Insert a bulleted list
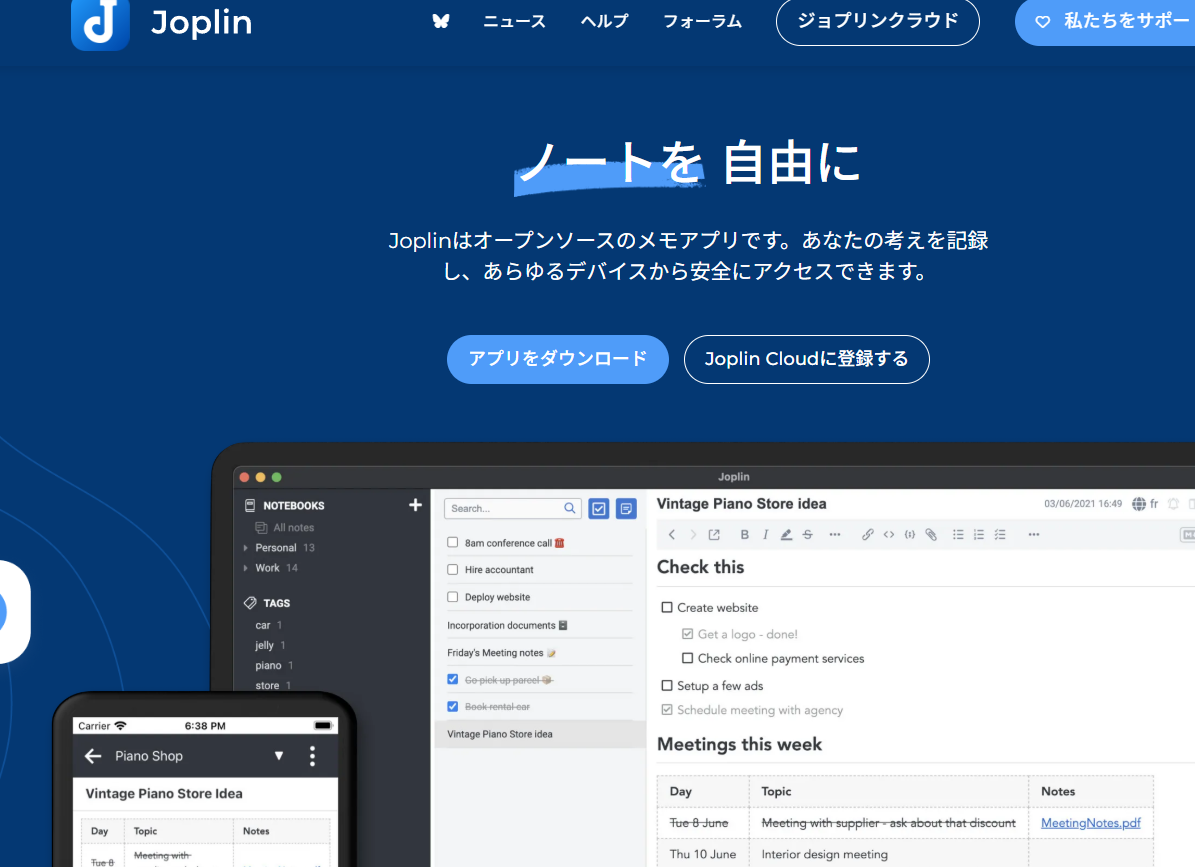This screenshot has height=867, width=1195. point(958,535)
